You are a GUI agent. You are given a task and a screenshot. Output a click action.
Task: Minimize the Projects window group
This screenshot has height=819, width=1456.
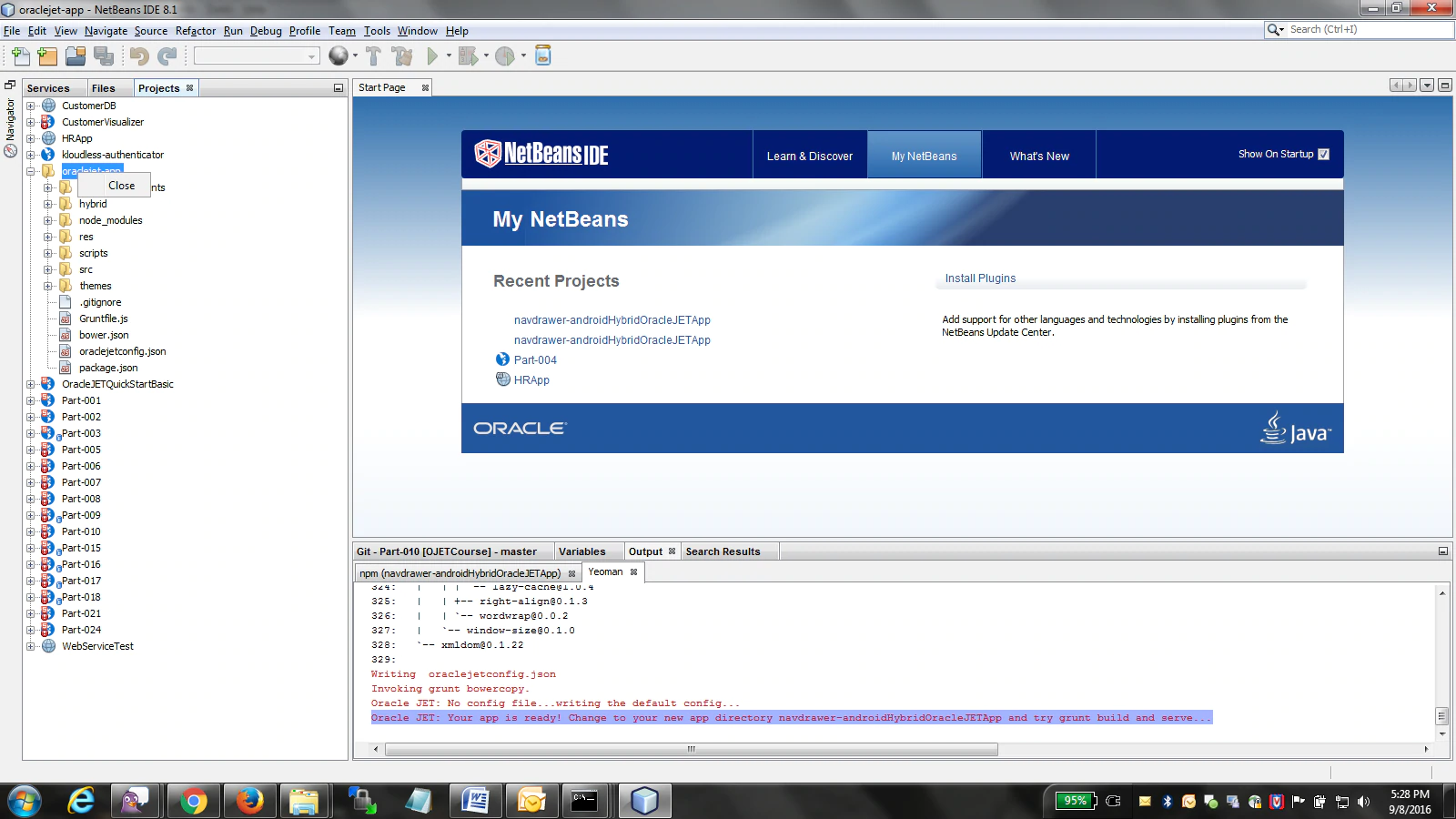coord(339,88)
